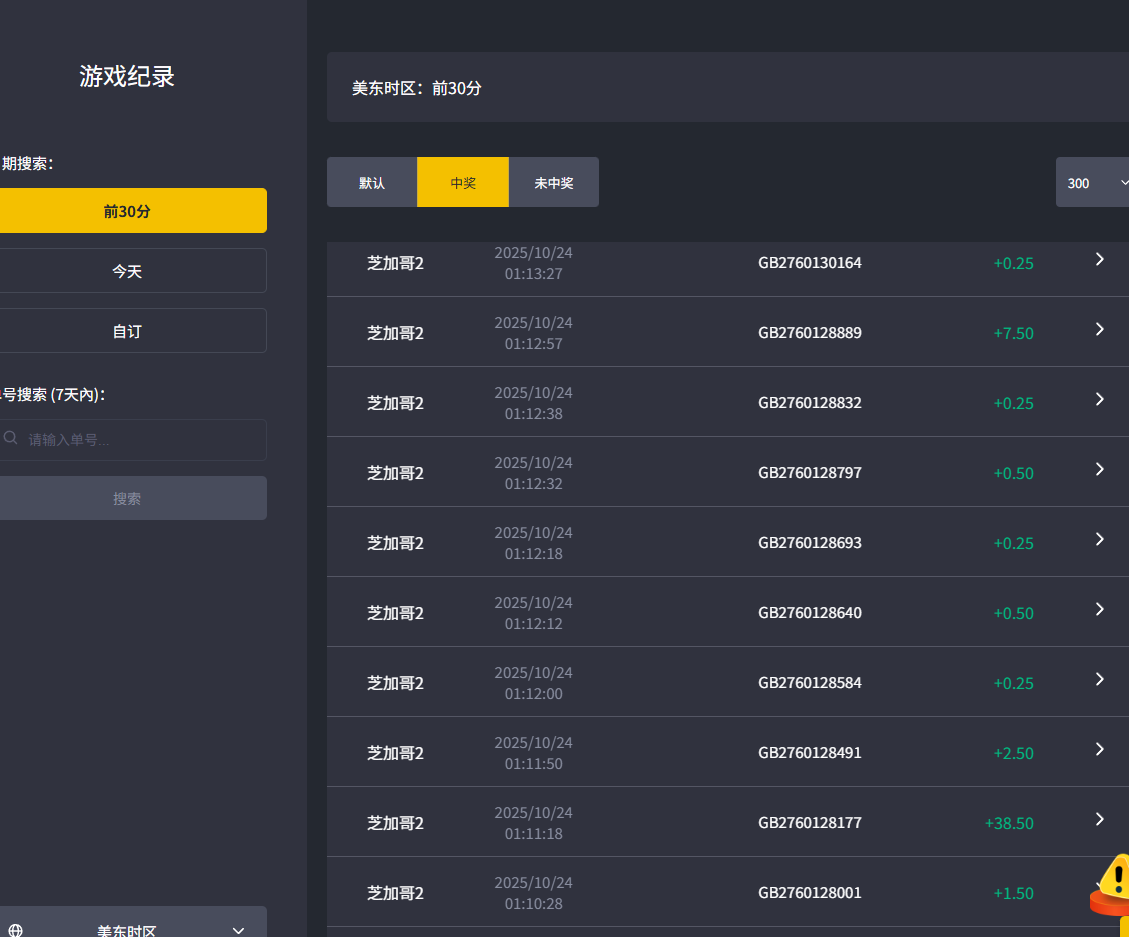Open details arrow for record GB2760128177
Image resolution: width=1129 pixels, height=937 pixels.
[1099, 819]
